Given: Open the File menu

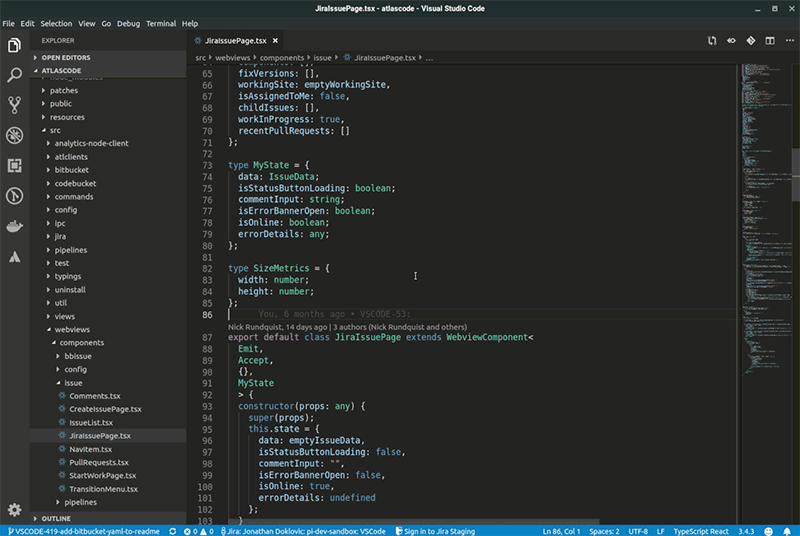Looking at the screenshot, I should click(x=8, y=23).
